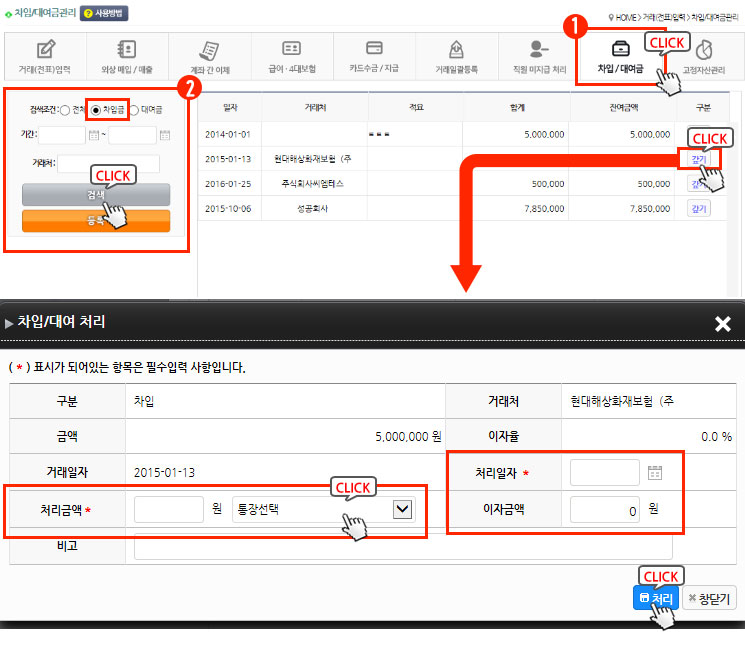
Task: Open calendar icon next to 처리일자
Action: (x=655, y=473)
